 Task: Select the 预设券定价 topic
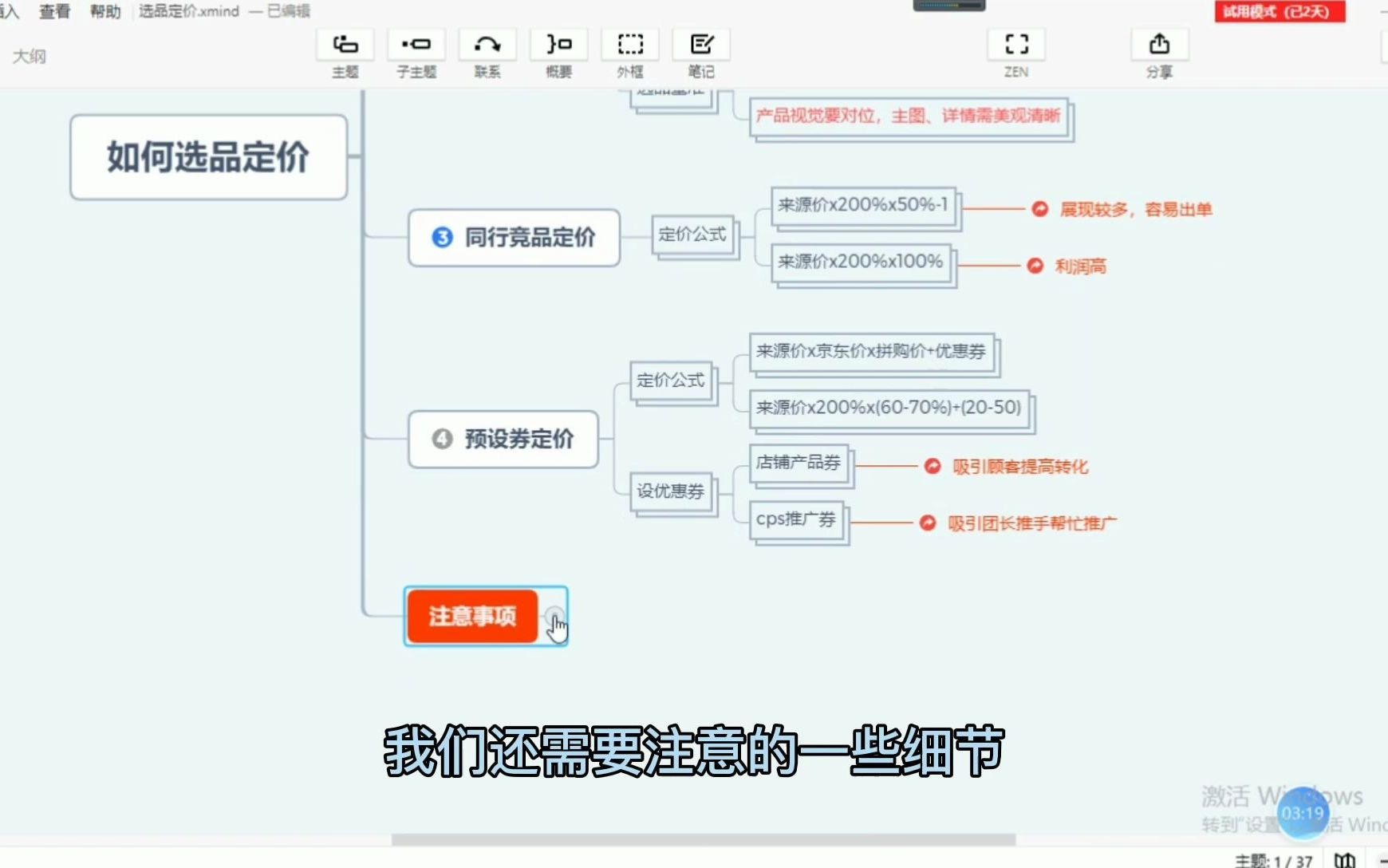click(x=503, y=439)
